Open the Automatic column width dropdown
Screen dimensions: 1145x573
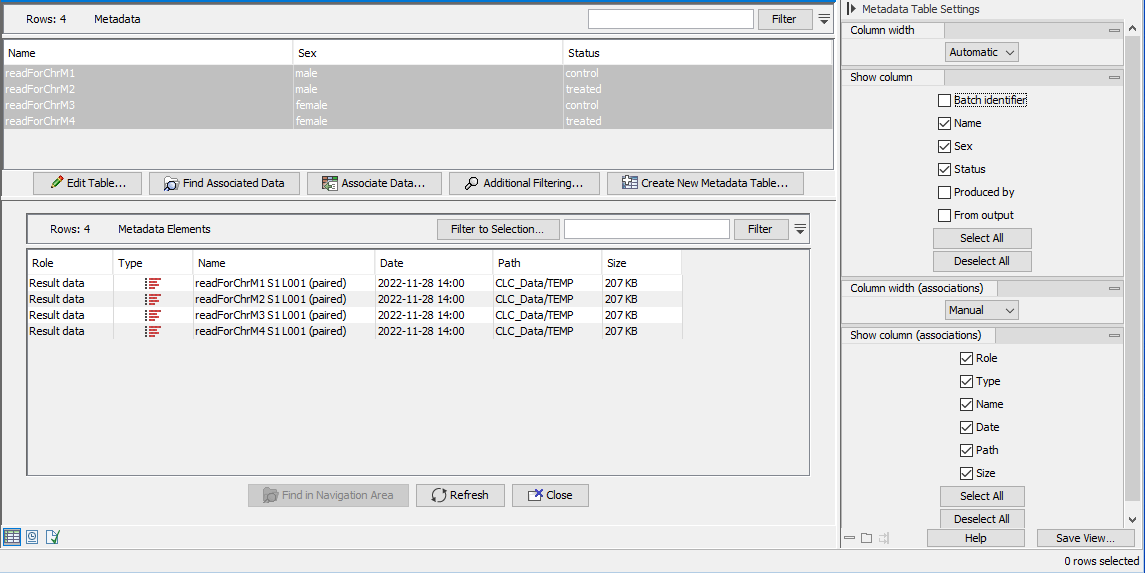coord(981,52)
